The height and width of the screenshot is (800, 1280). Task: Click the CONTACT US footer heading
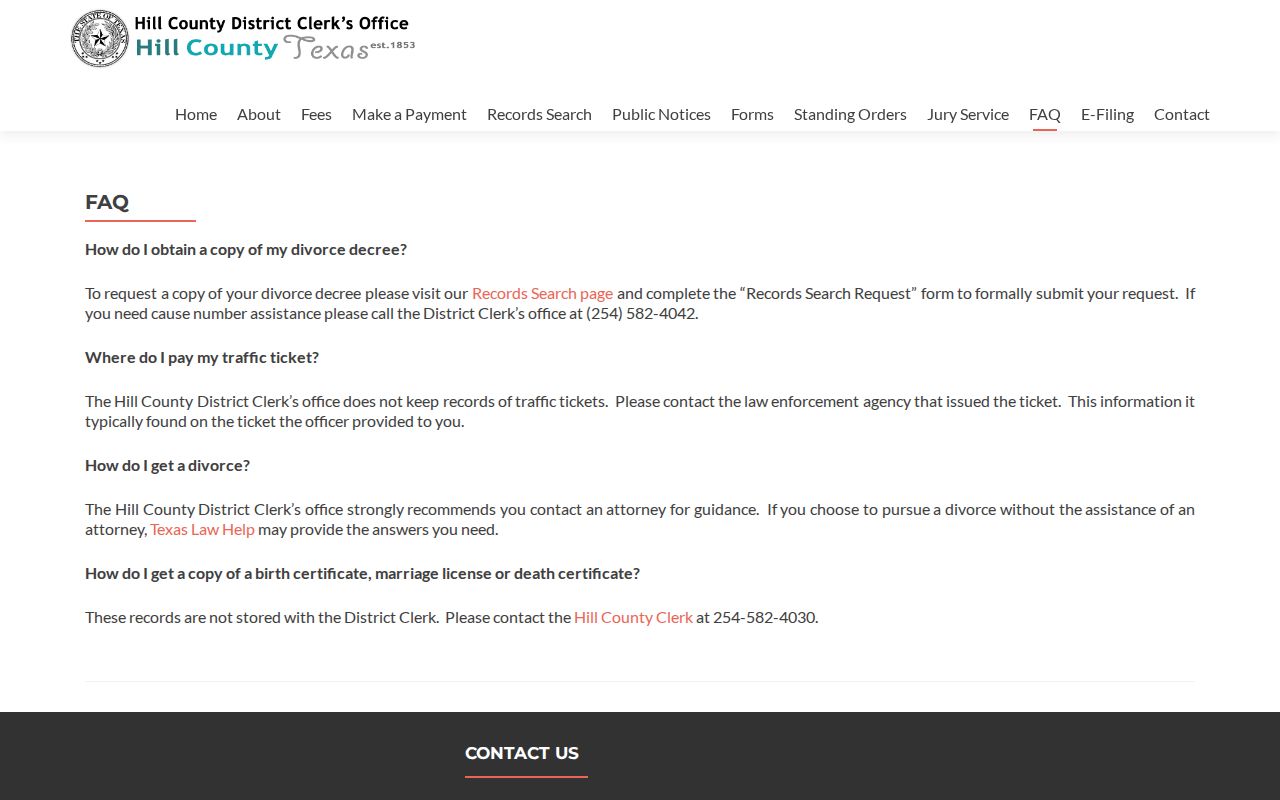pos(522,753)
